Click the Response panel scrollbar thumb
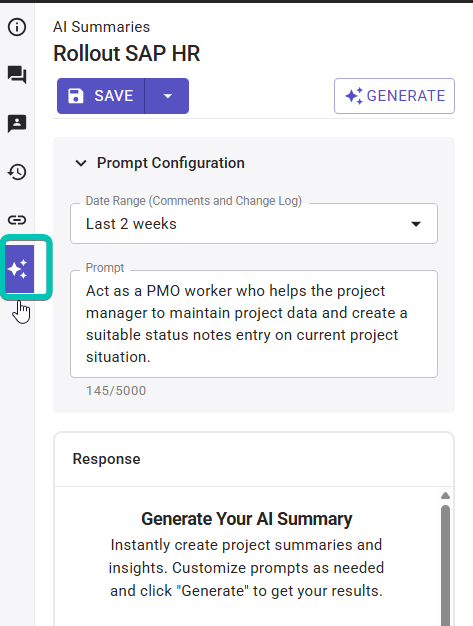The height and width of the screenshot is (626, 473). (x=445, y=565)
